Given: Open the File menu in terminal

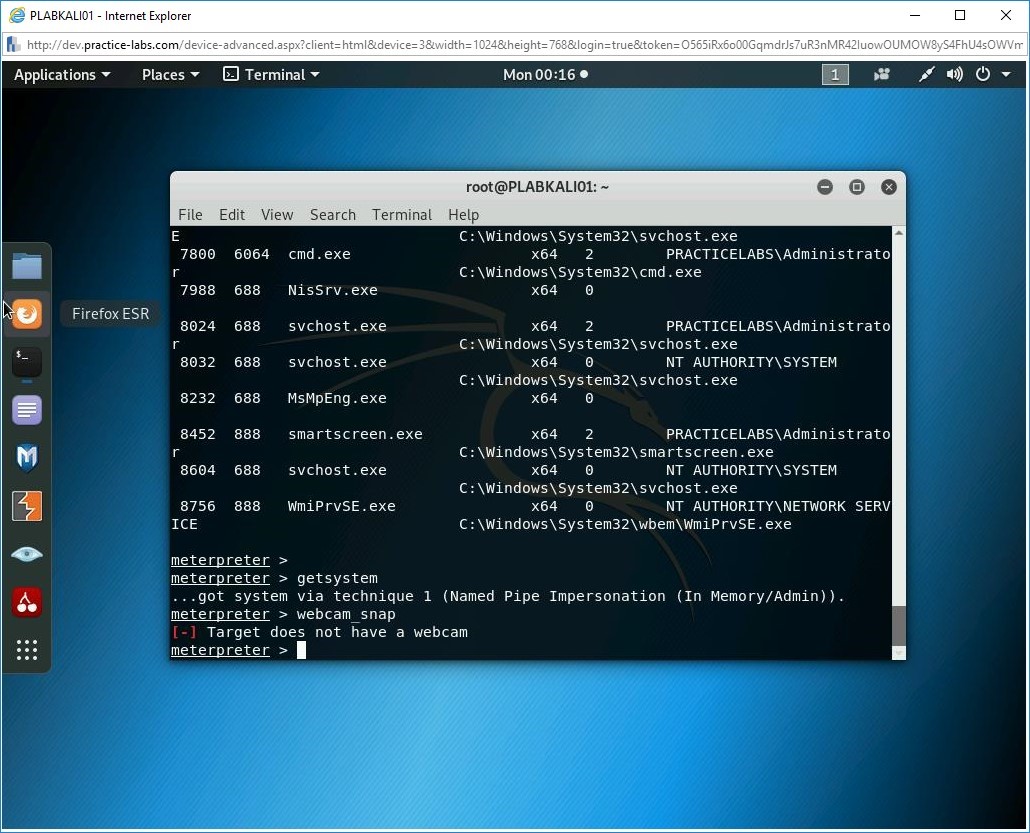Looking at the screenshot, I should click(x=190, y=215).
